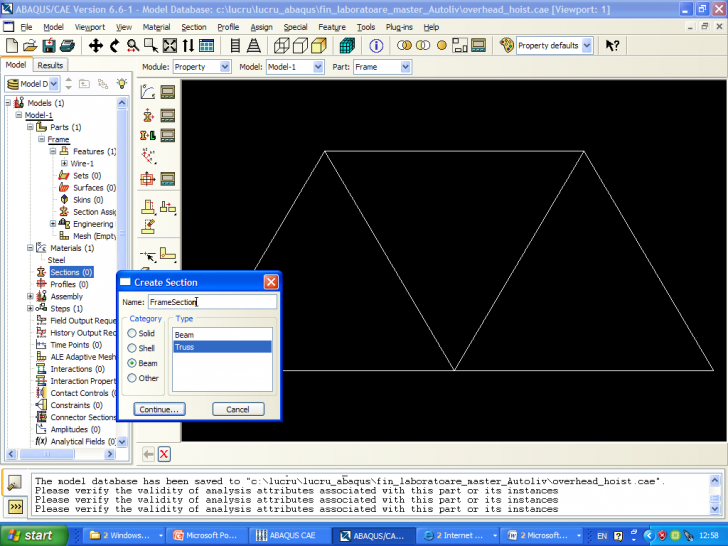Open the Module dropdown showing Property

pyautogui.click(x=201, y=67)
